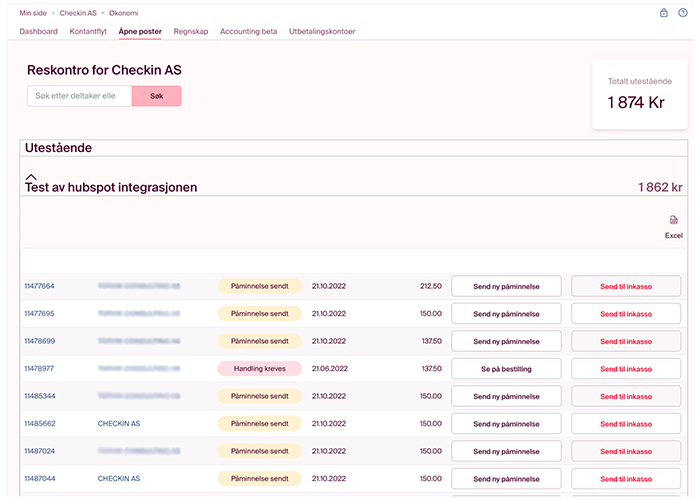Go to Min side breadcrumb
The width and height of the screenshot is (700, 500).
[x=33, y=13]
